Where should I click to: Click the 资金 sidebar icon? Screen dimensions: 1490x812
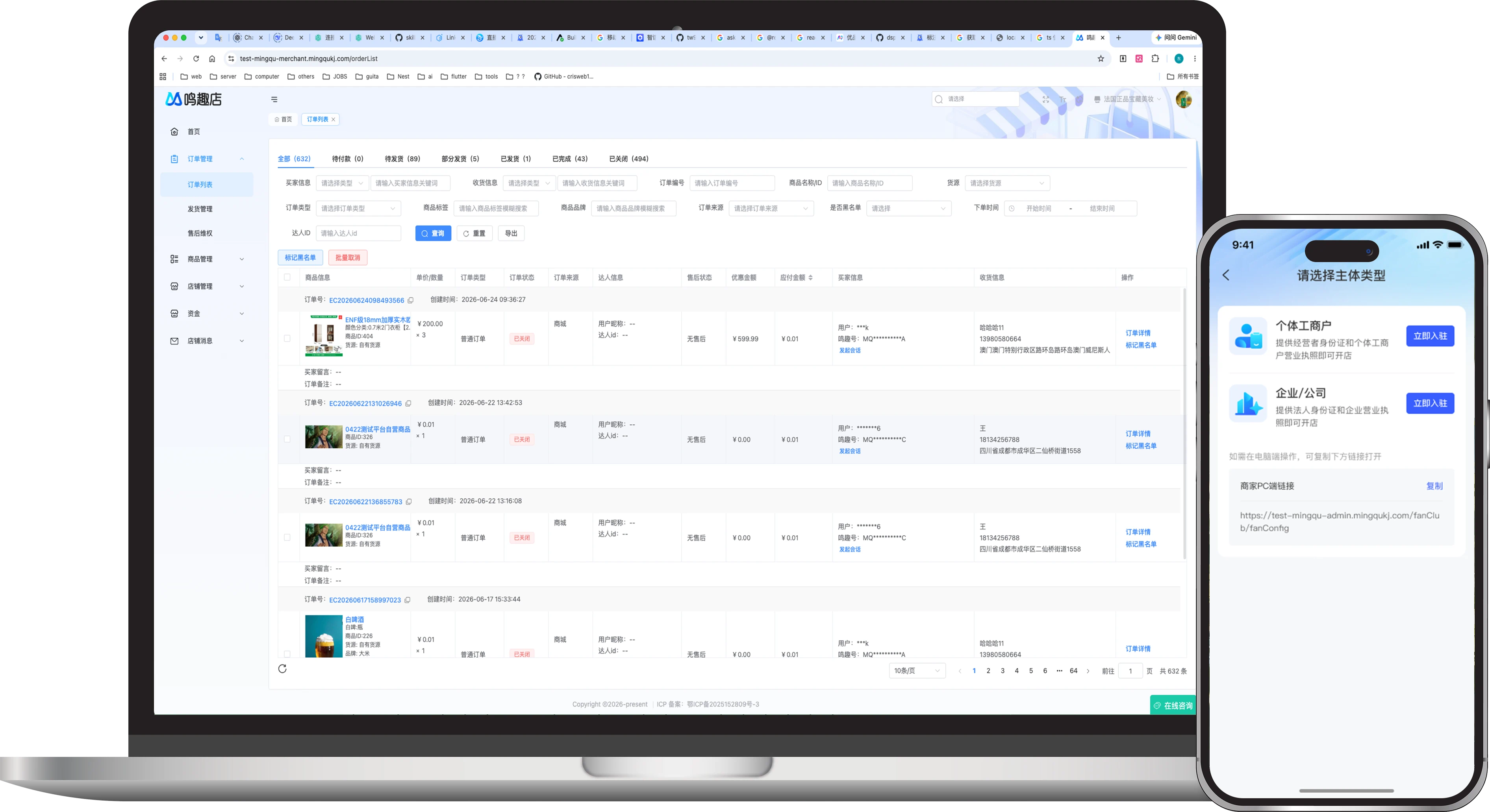point(174,313)
